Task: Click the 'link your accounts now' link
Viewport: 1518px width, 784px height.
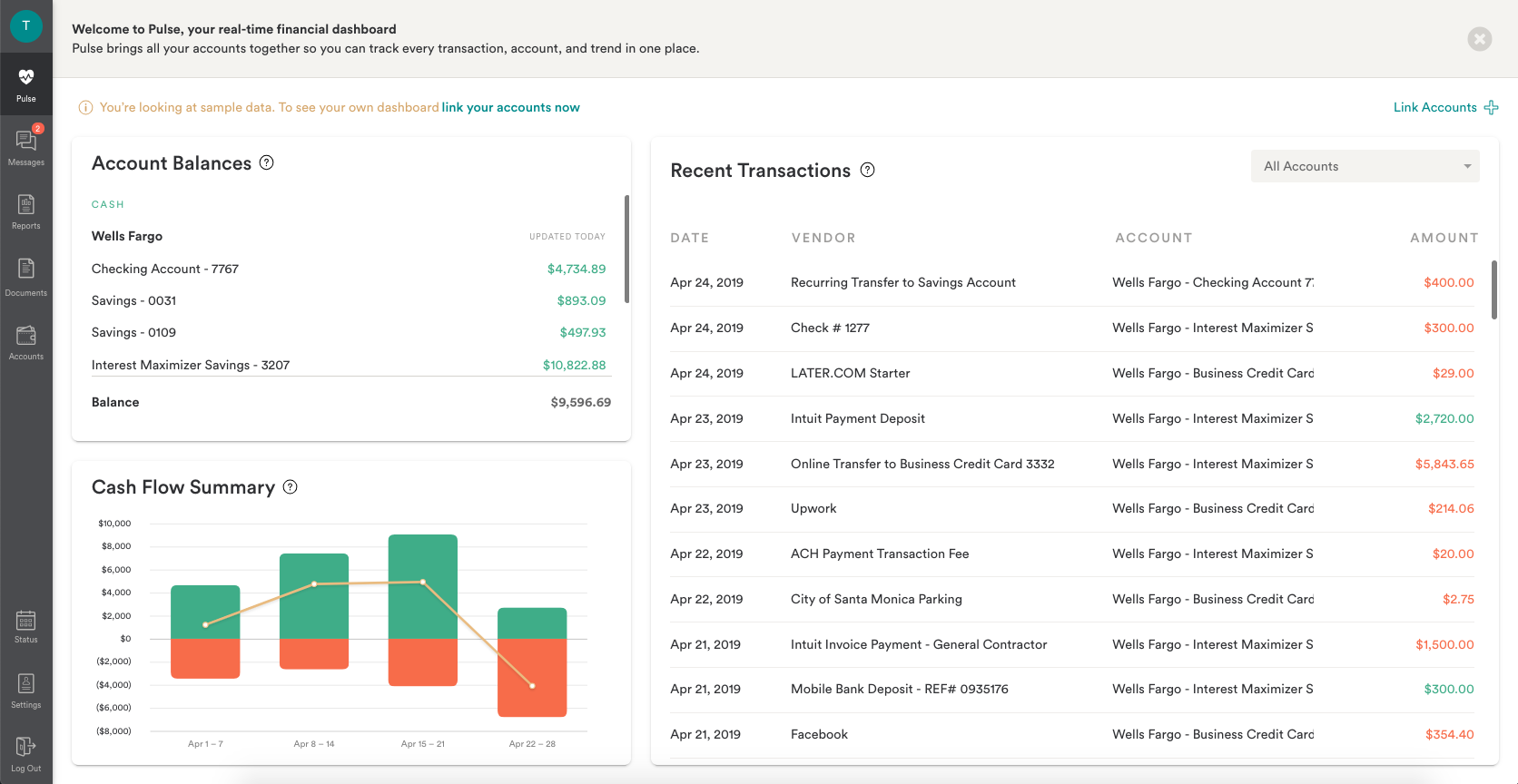Action: (510, 107)
